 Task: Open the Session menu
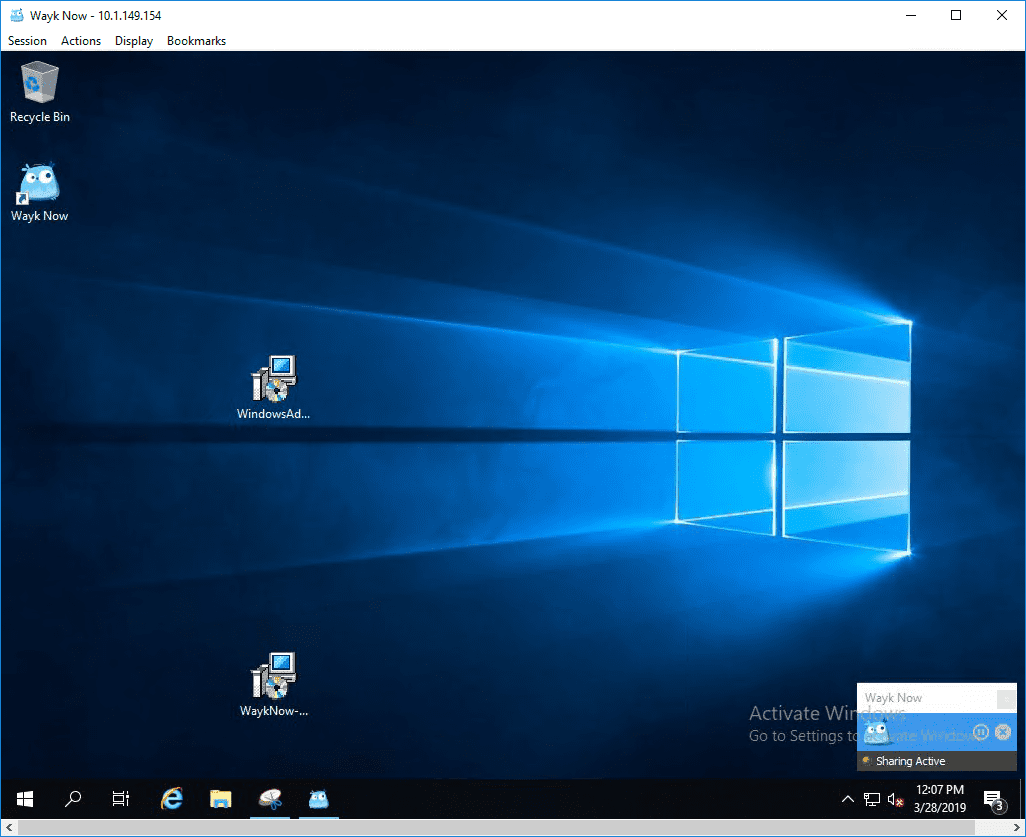[x=27, y=41]
